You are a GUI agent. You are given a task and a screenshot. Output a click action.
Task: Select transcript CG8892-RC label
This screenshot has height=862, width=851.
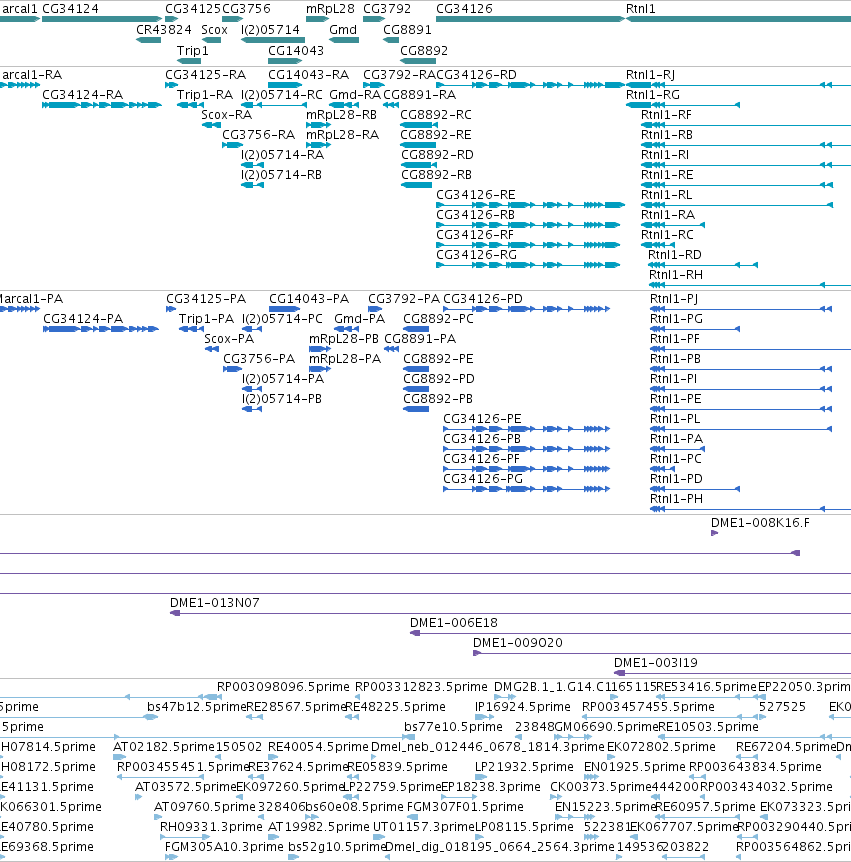436,114
